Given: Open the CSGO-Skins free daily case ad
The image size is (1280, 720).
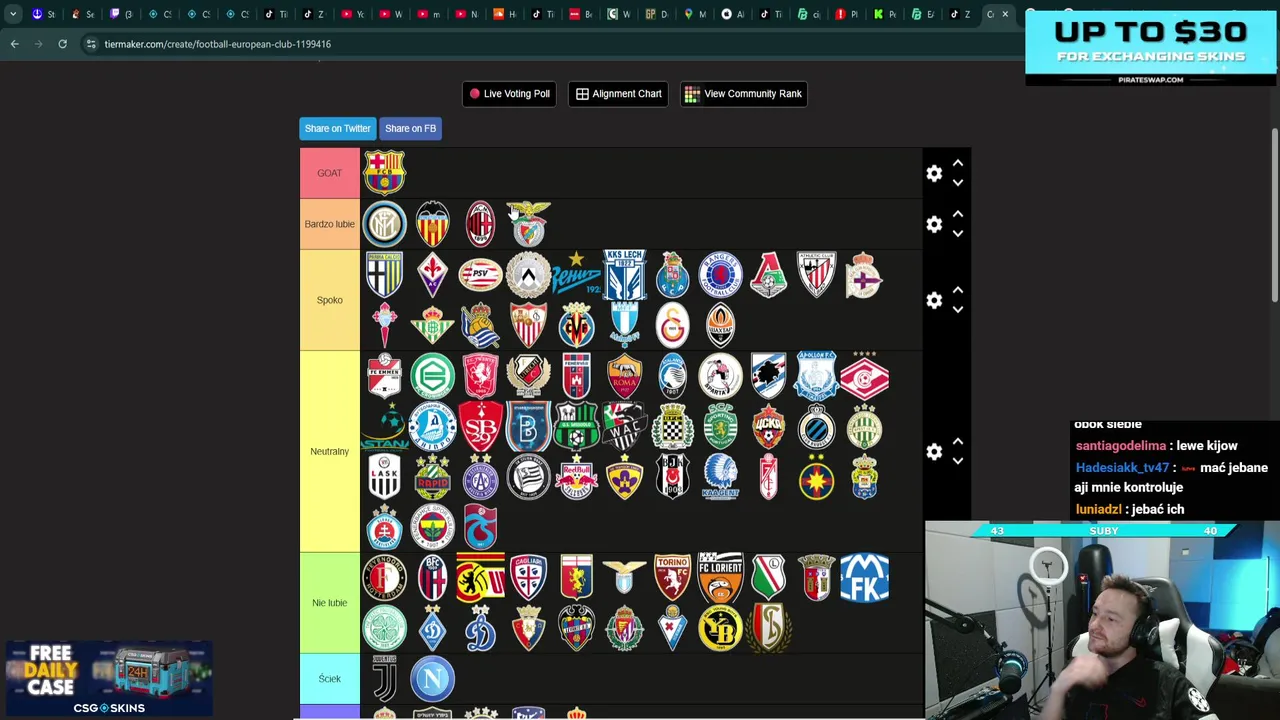Looking at the screenshot, I should coord(108,680).
